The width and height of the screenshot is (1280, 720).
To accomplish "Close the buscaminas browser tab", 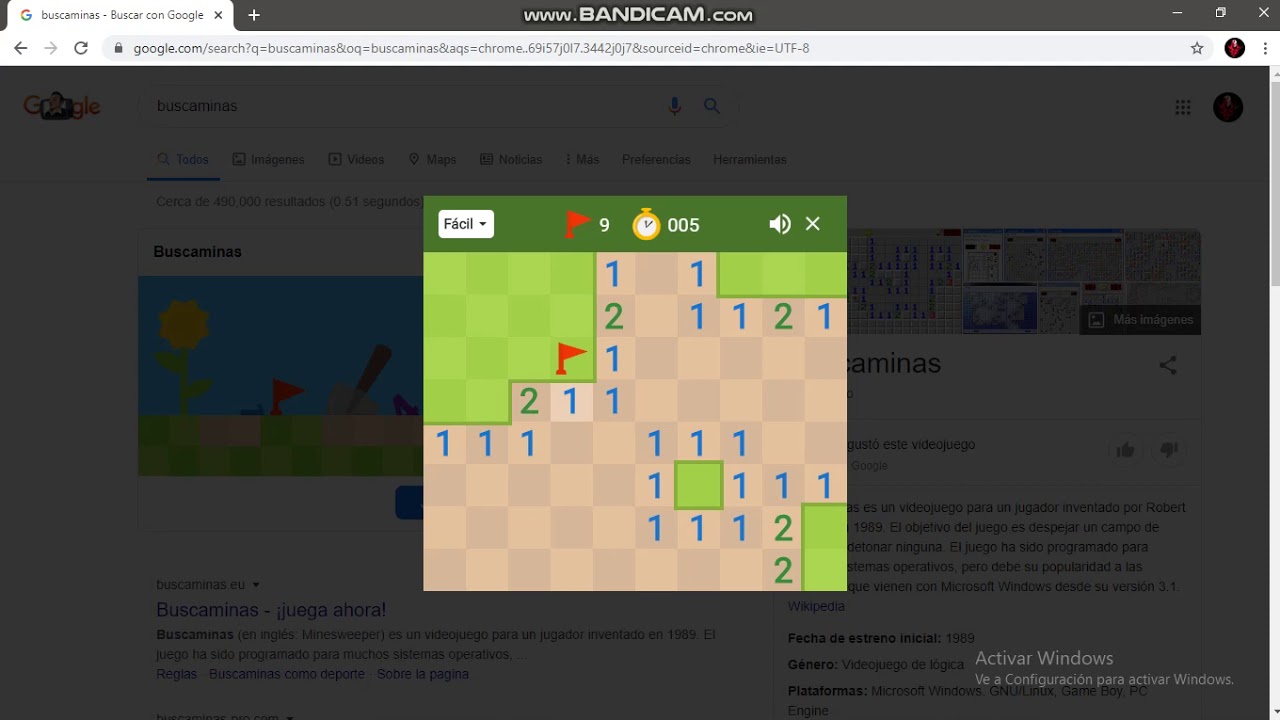I will pyautogui.click(x=219, y=15).
